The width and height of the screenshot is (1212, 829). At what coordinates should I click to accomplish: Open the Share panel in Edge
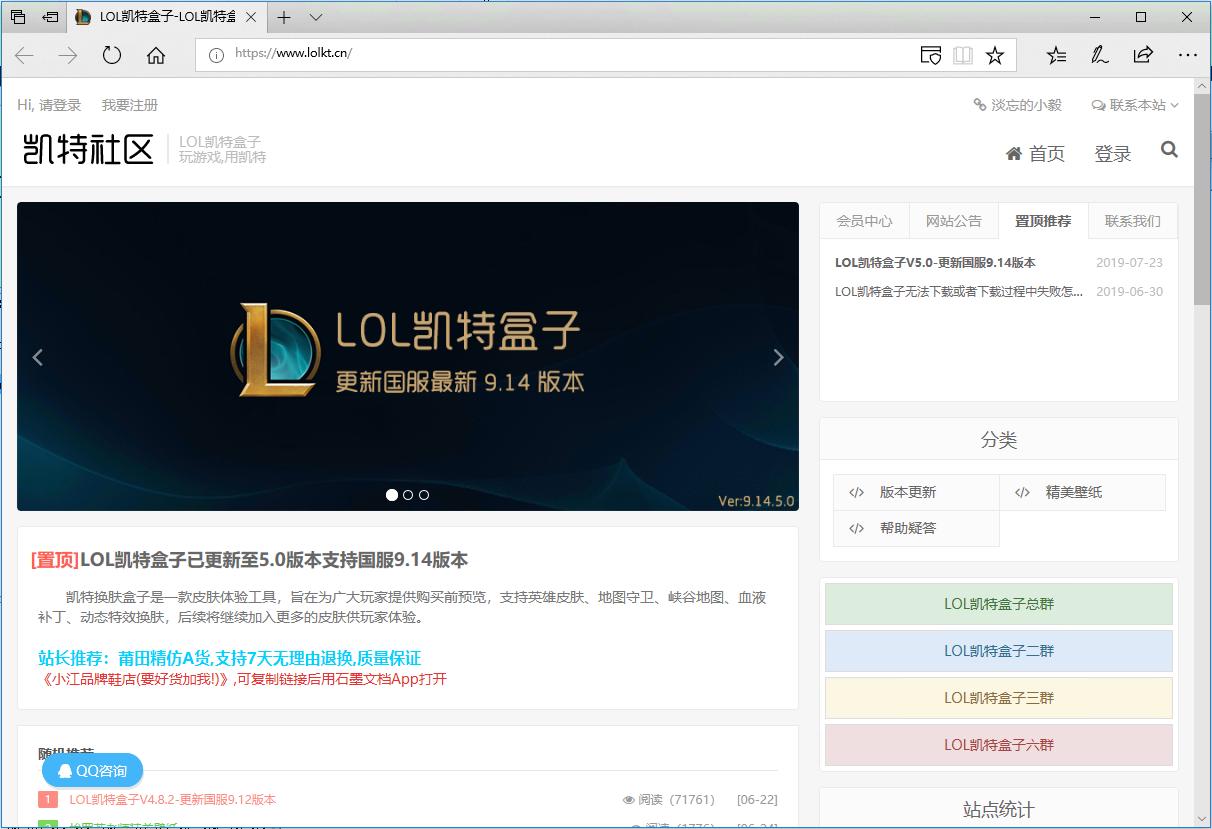(1143, 56)
